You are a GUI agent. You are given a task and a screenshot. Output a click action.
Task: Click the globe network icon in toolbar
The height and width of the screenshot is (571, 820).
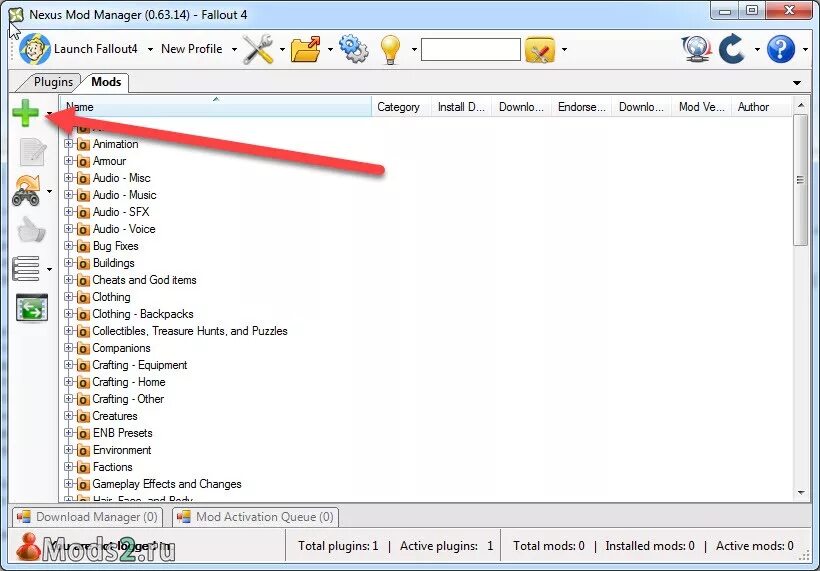click(x=697, y=49)
